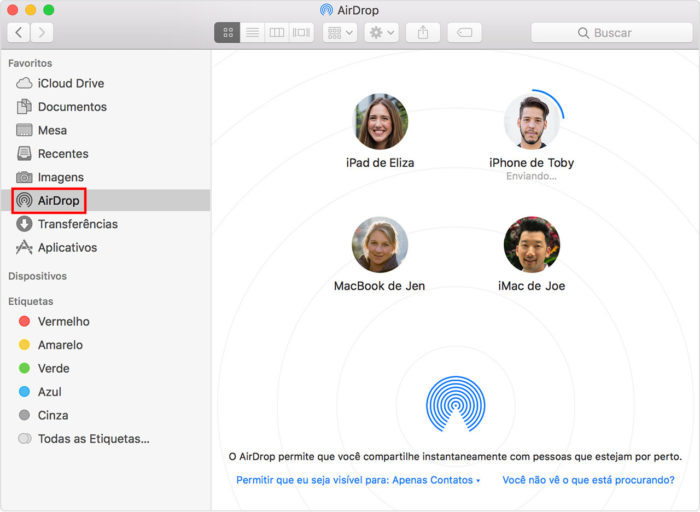This screenshot has width=700, height=512.
Task: Click the Enviando... status text
Action: coord(531,176)
